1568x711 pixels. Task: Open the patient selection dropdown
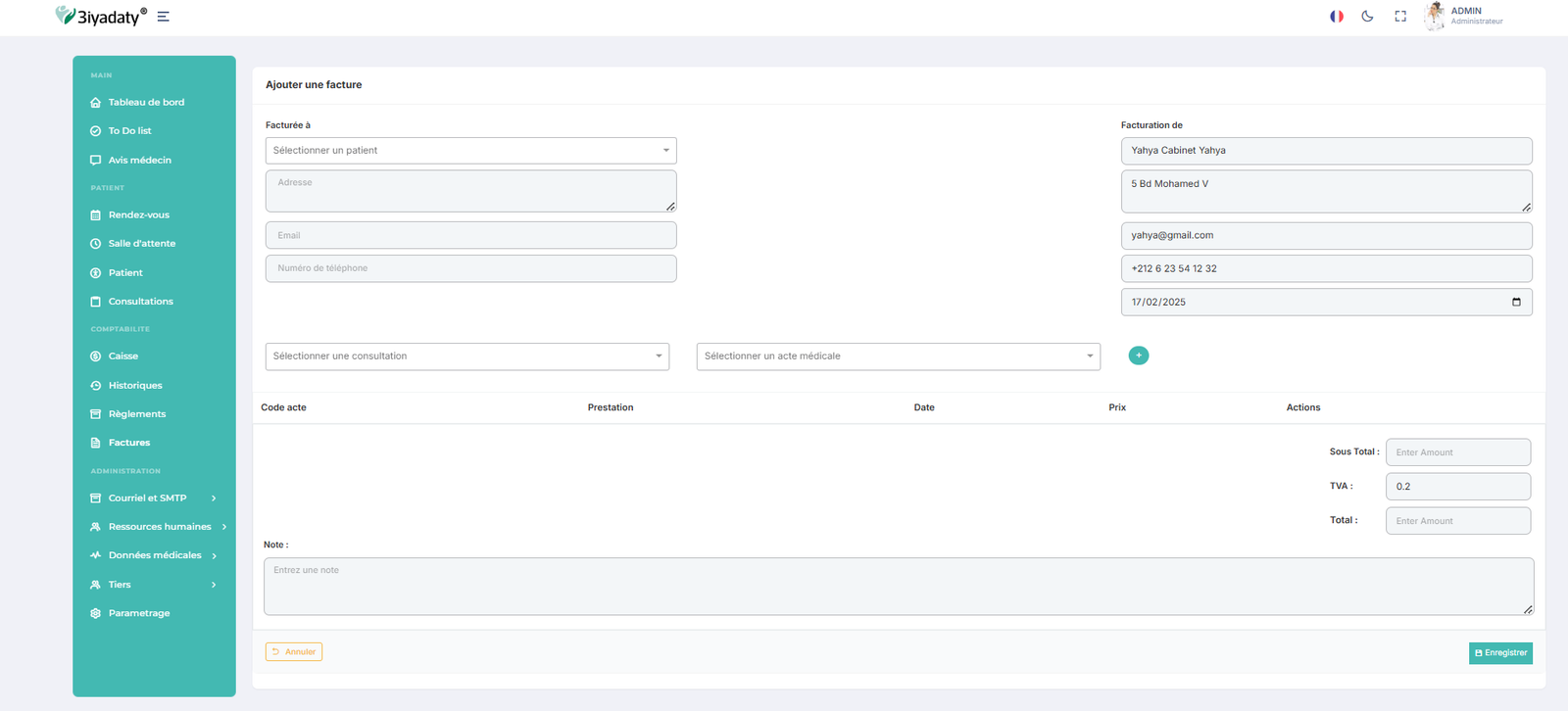[470, 151]
